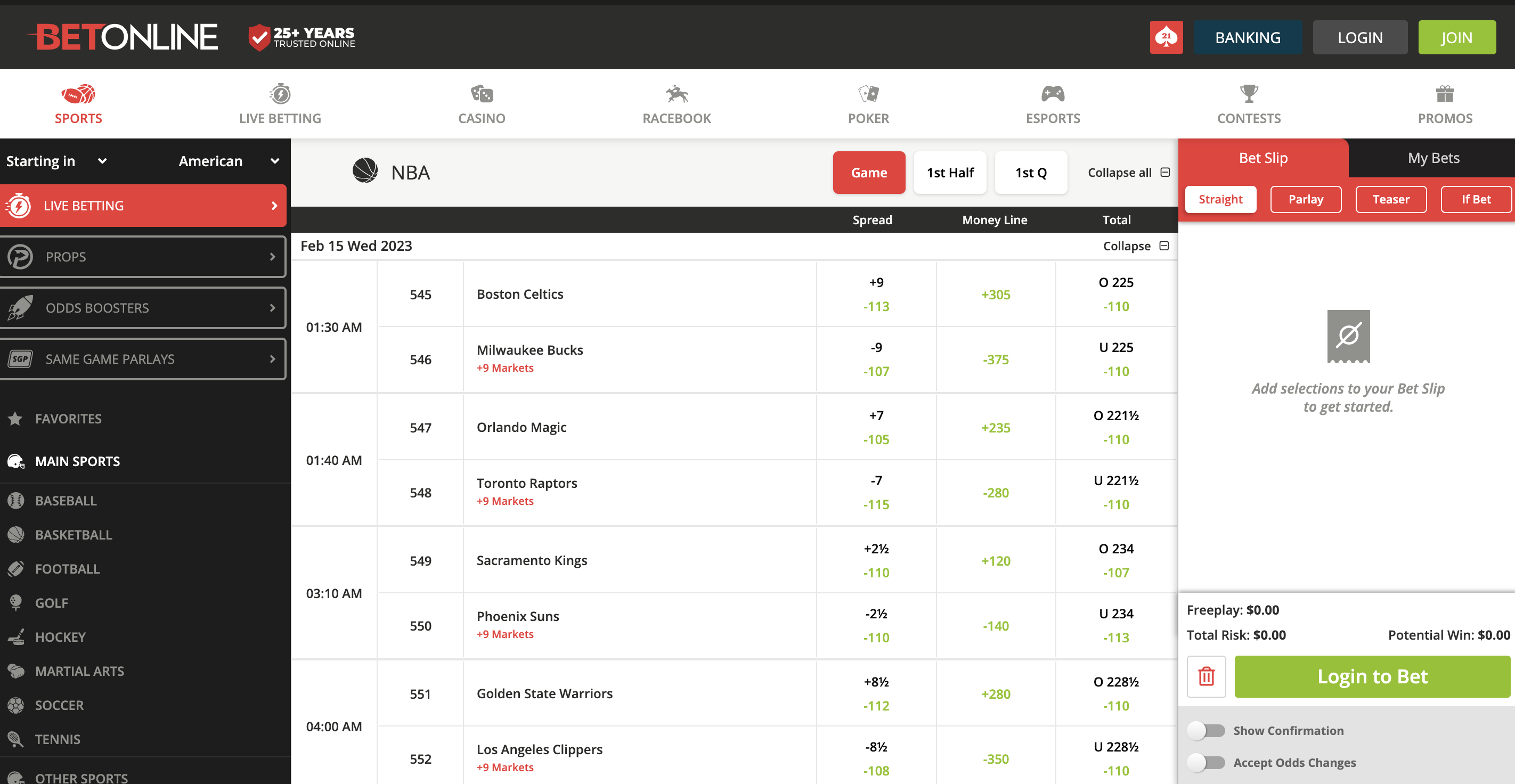Click the Baseball icon in sidebar
The height and width of the screenshot is (784, 1515).
[16, 501]
